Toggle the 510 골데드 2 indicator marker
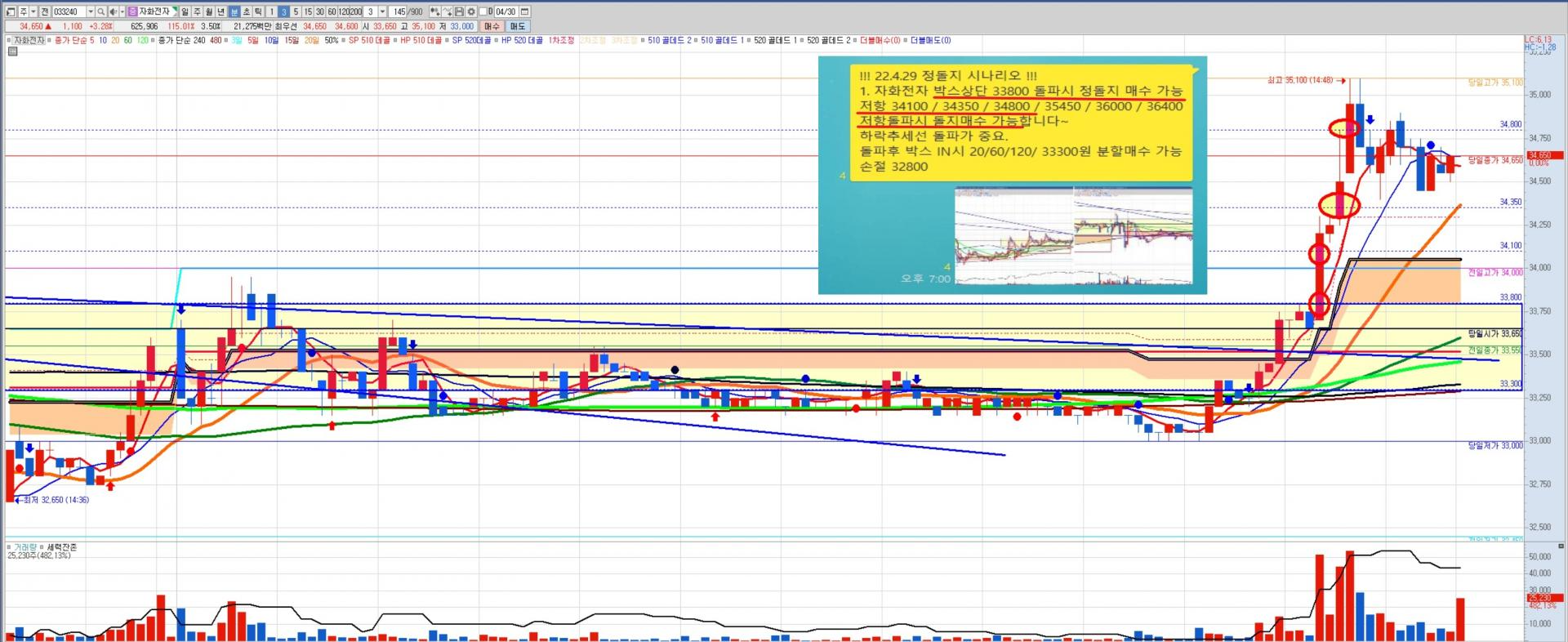Screen dimensions: 1568x642 pos(644,40)
